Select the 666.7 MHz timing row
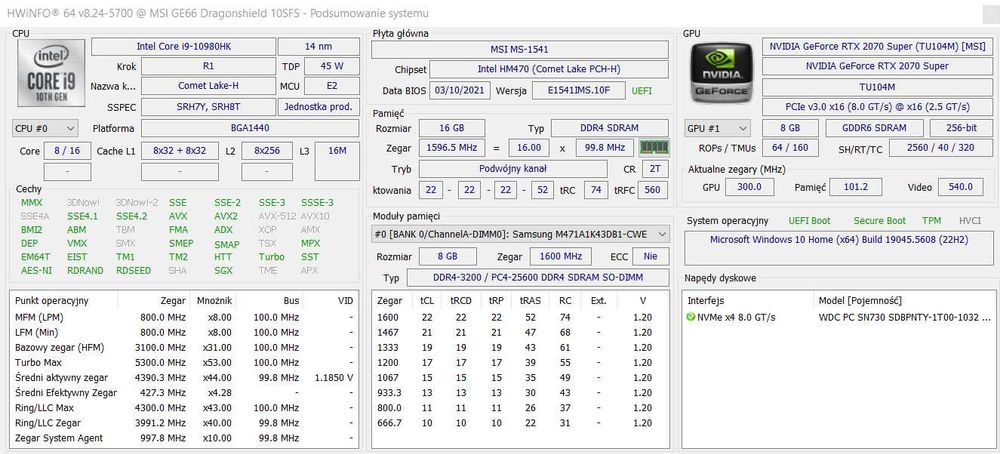The width and height of the screenshot is (1000, 454). [x=520, y=423]
